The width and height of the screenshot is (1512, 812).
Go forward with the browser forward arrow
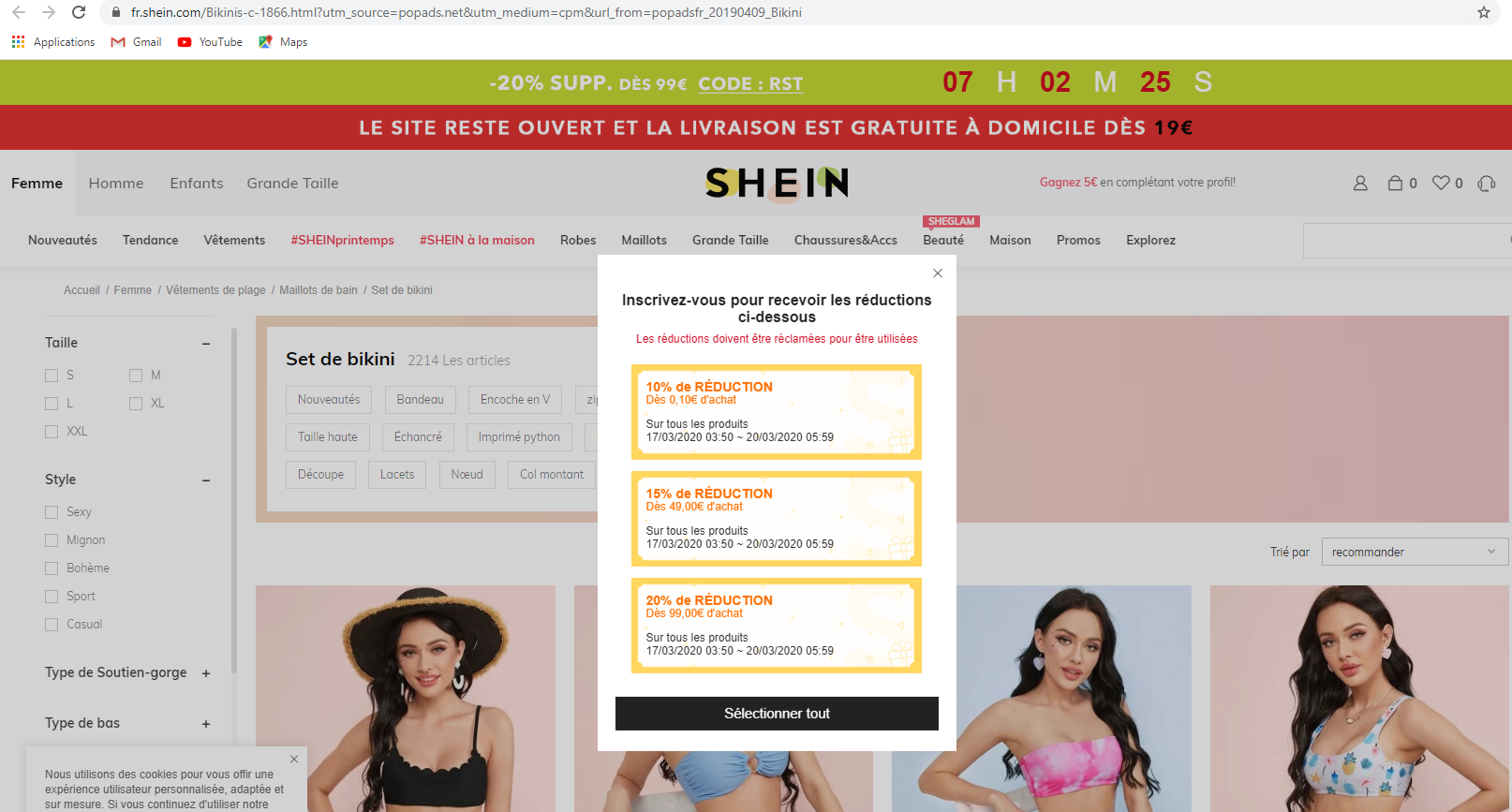pyautogui.click(x=49, y=12)
